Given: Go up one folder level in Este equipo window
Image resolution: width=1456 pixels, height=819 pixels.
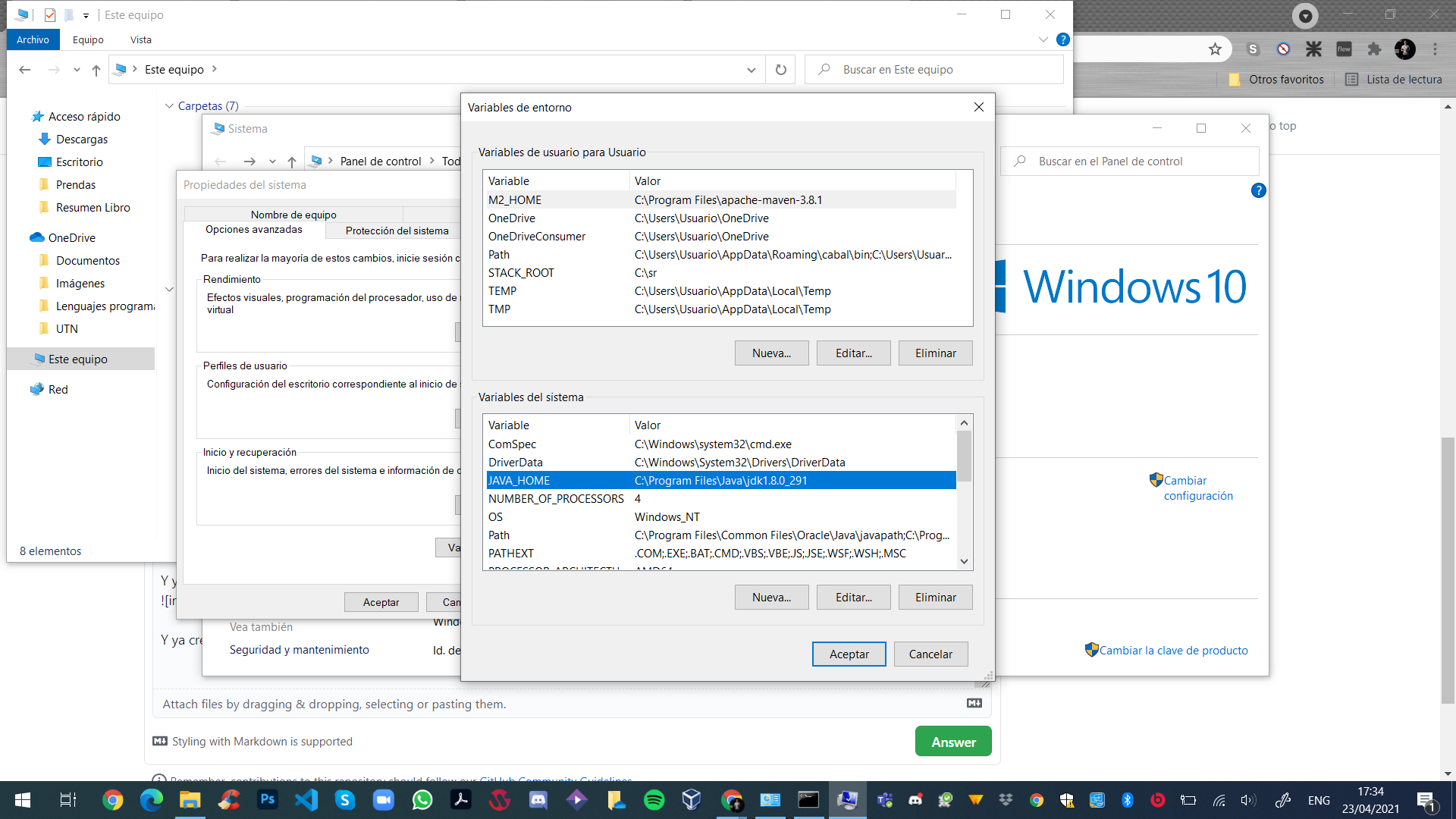Looking at the screenshot, I should tap(96, 70).
